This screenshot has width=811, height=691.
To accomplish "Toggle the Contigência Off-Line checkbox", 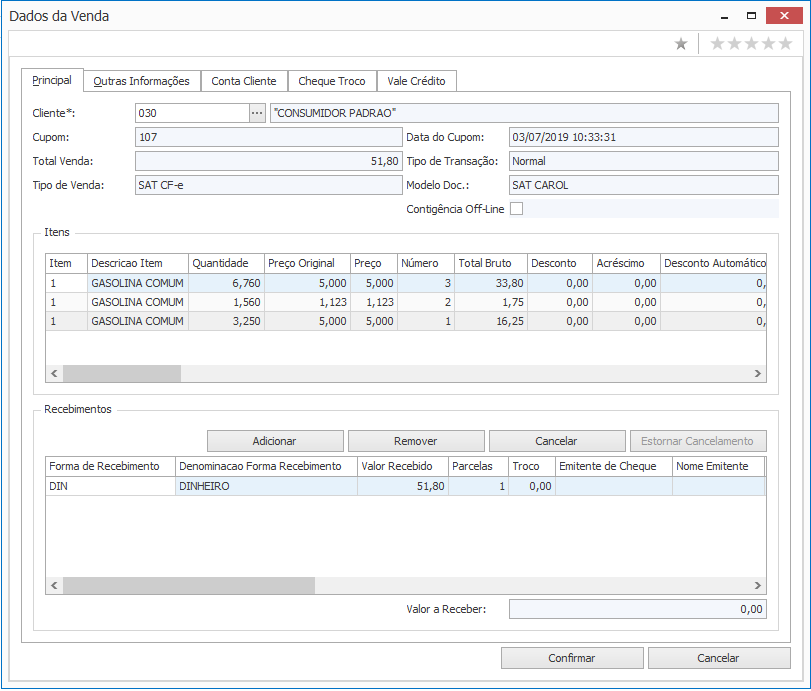I will [516, 208].
